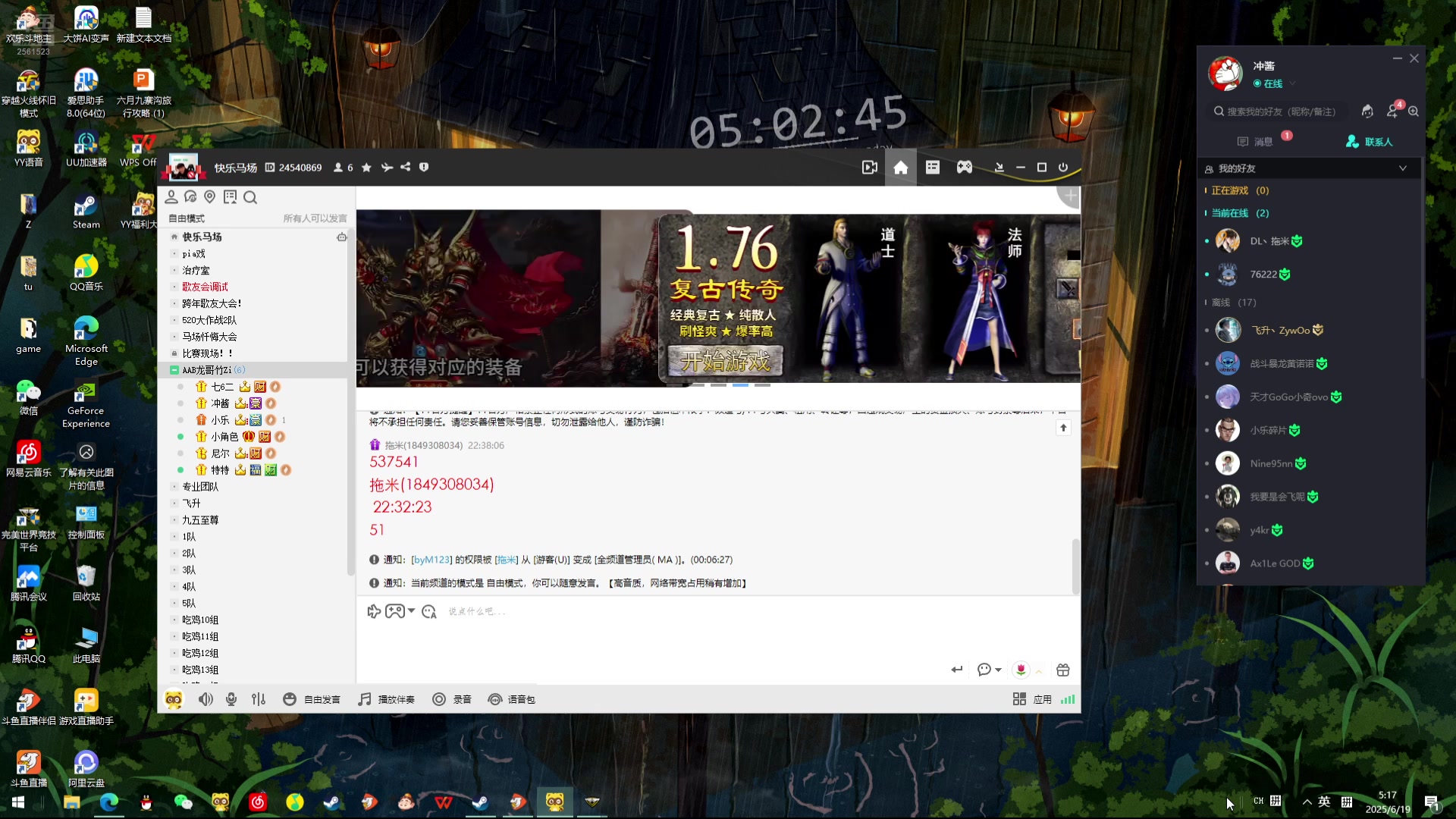Click the send flower icon
1456x819 pixels.
coord(1021,670)
